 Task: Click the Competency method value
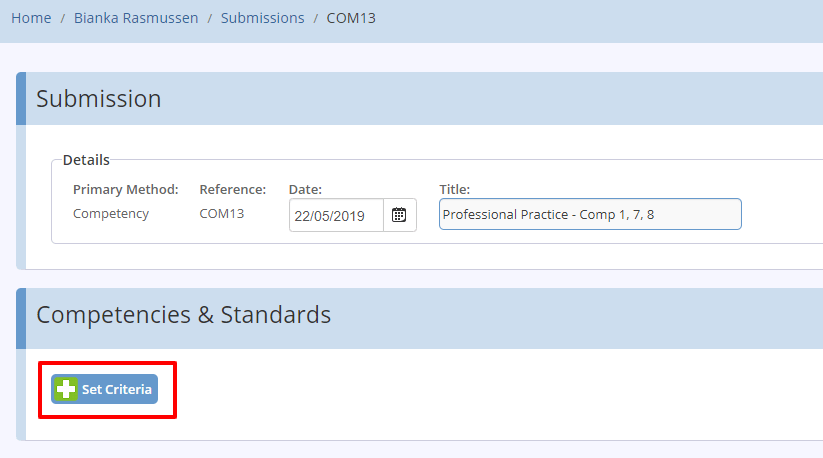111,214
